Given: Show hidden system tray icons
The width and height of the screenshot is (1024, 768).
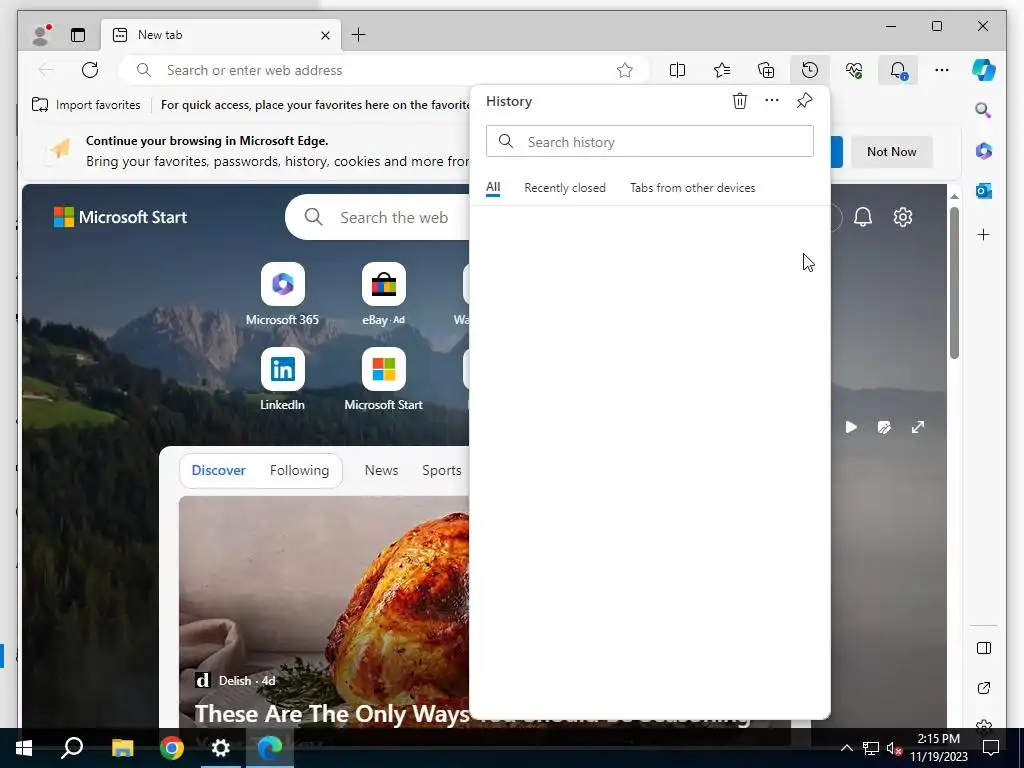Looking at the screenshot, I should [x=846, y=748].
